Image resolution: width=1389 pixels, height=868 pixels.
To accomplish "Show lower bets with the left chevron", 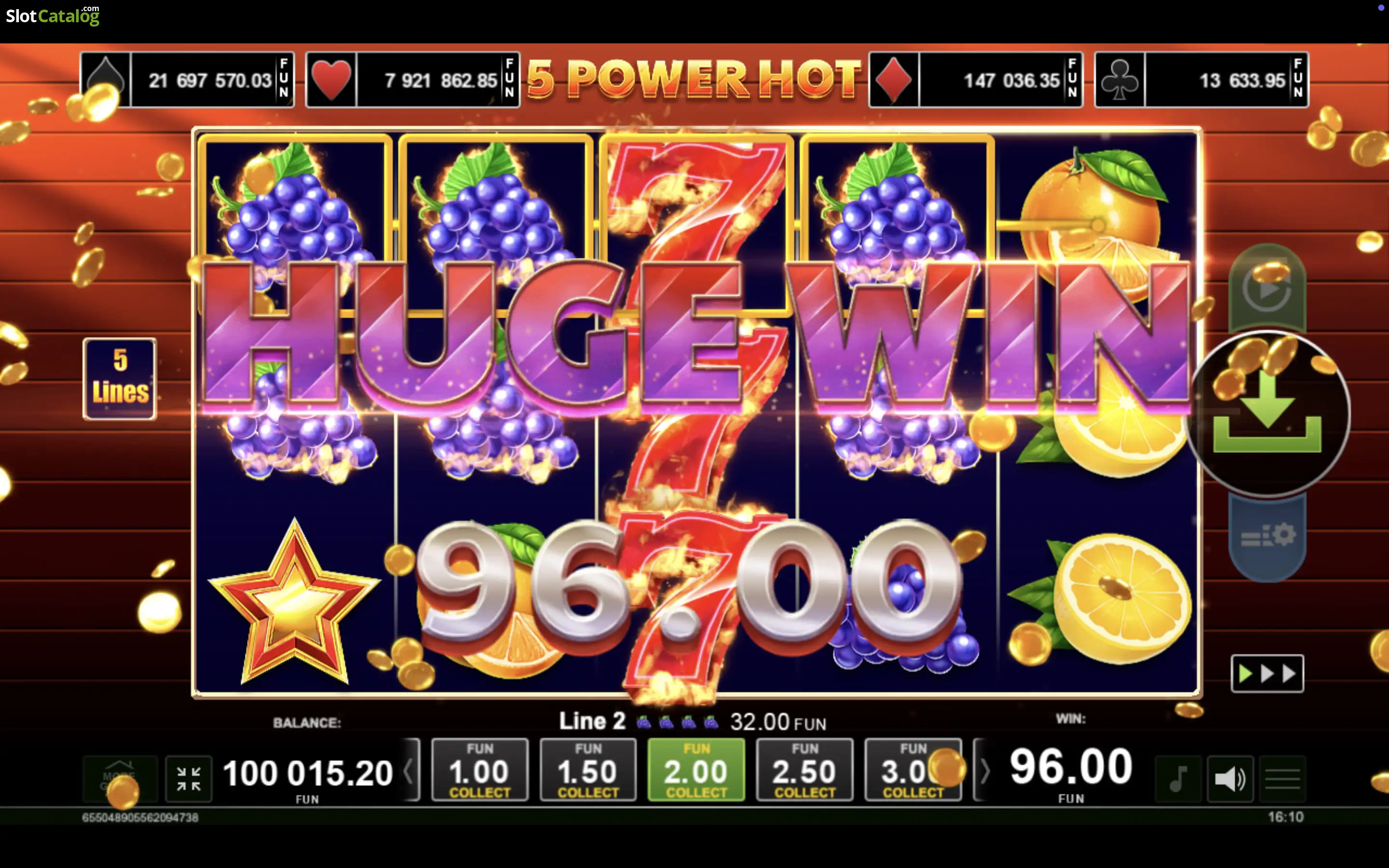I will 410,770.
